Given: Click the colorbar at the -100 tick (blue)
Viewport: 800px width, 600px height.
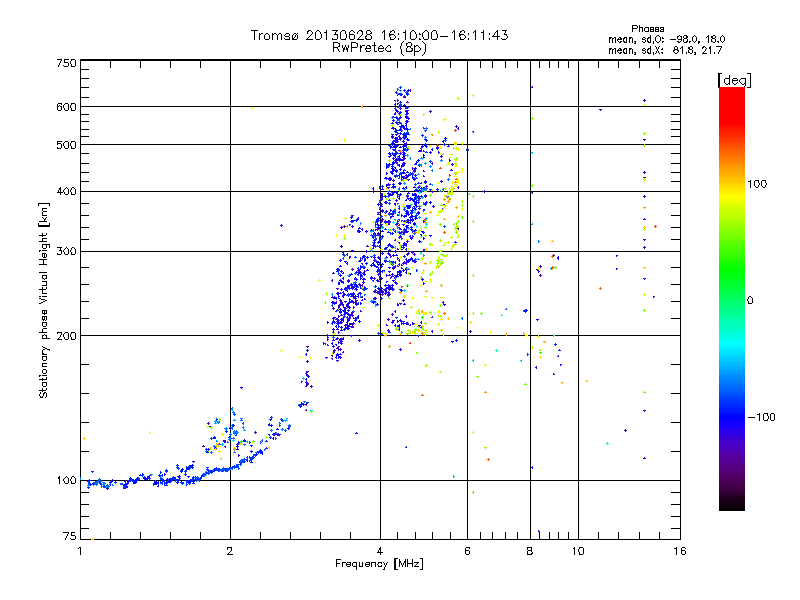Looking at the screenshot, I should 732,417.
